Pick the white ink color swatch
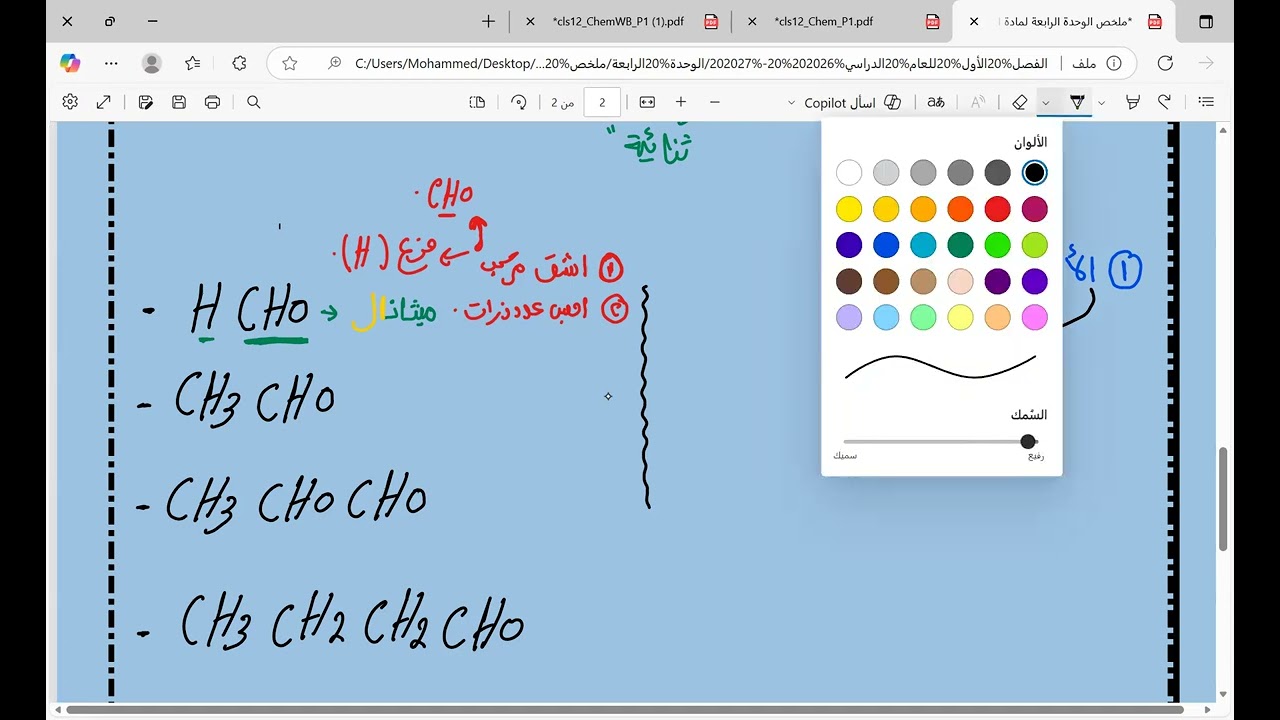The width and height of the screenshot is (1280, 720). [x=849, y=172]
